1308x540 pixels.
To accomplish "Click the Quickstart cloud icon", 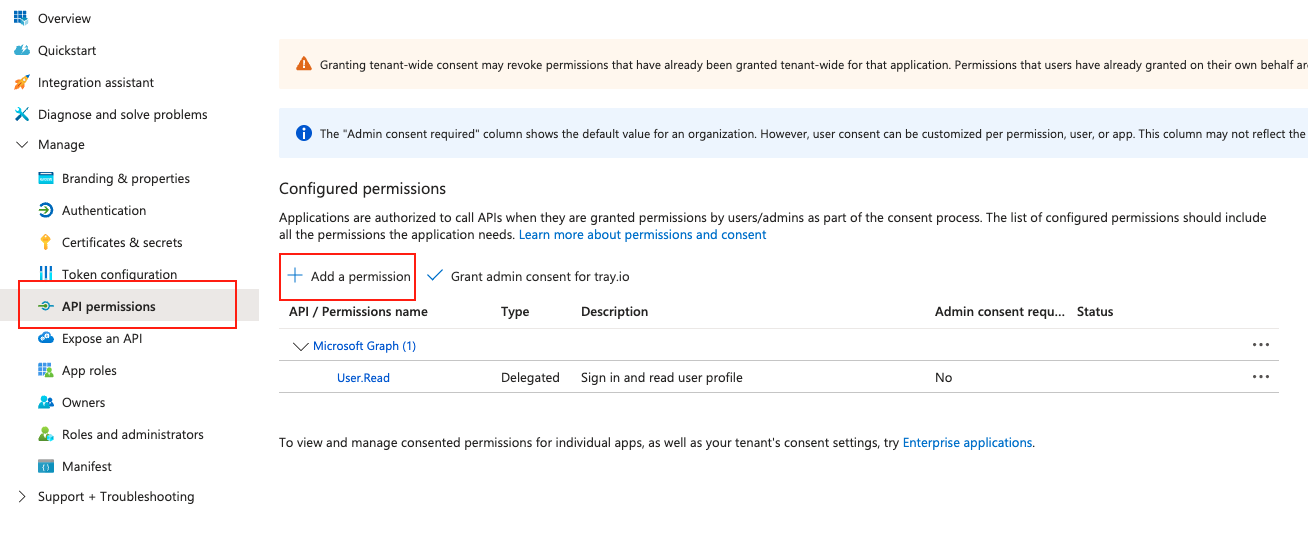I will pyautogui.click(x=21, y=50).
